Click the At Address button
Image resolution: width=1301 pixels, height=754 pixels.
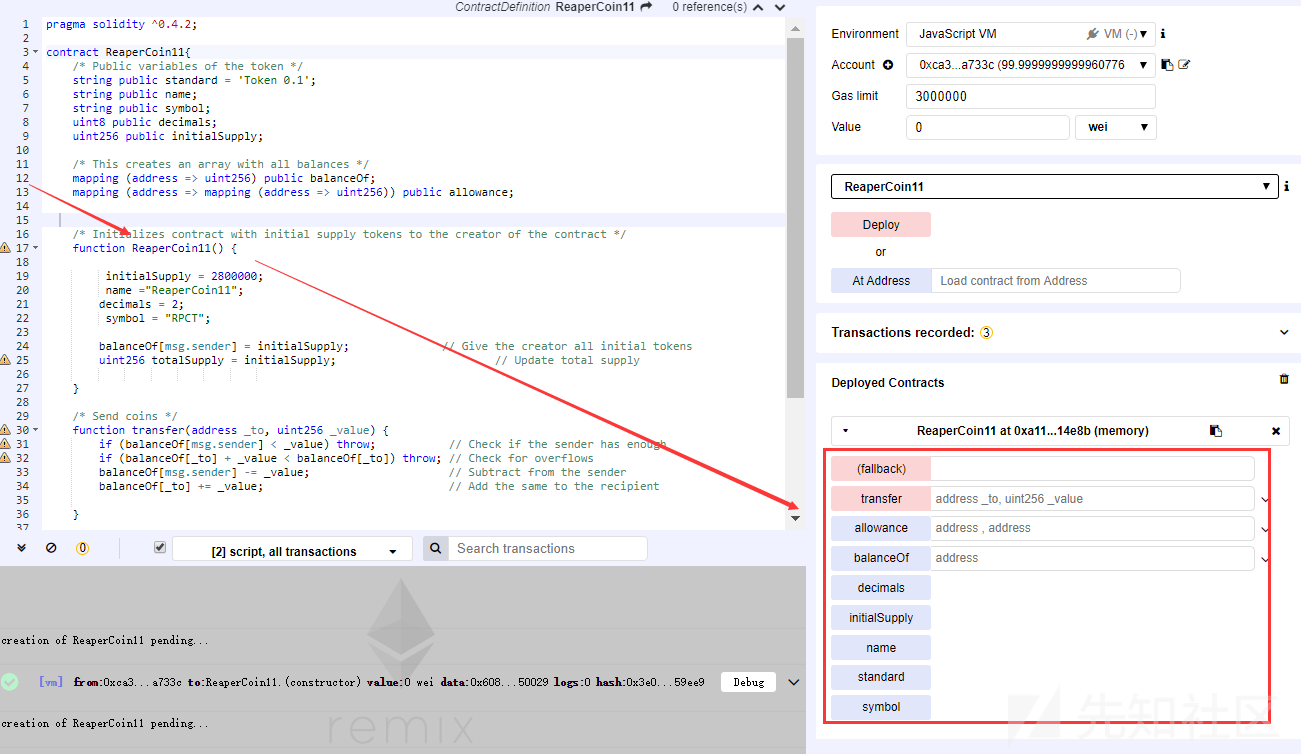(x=880, y=281)
